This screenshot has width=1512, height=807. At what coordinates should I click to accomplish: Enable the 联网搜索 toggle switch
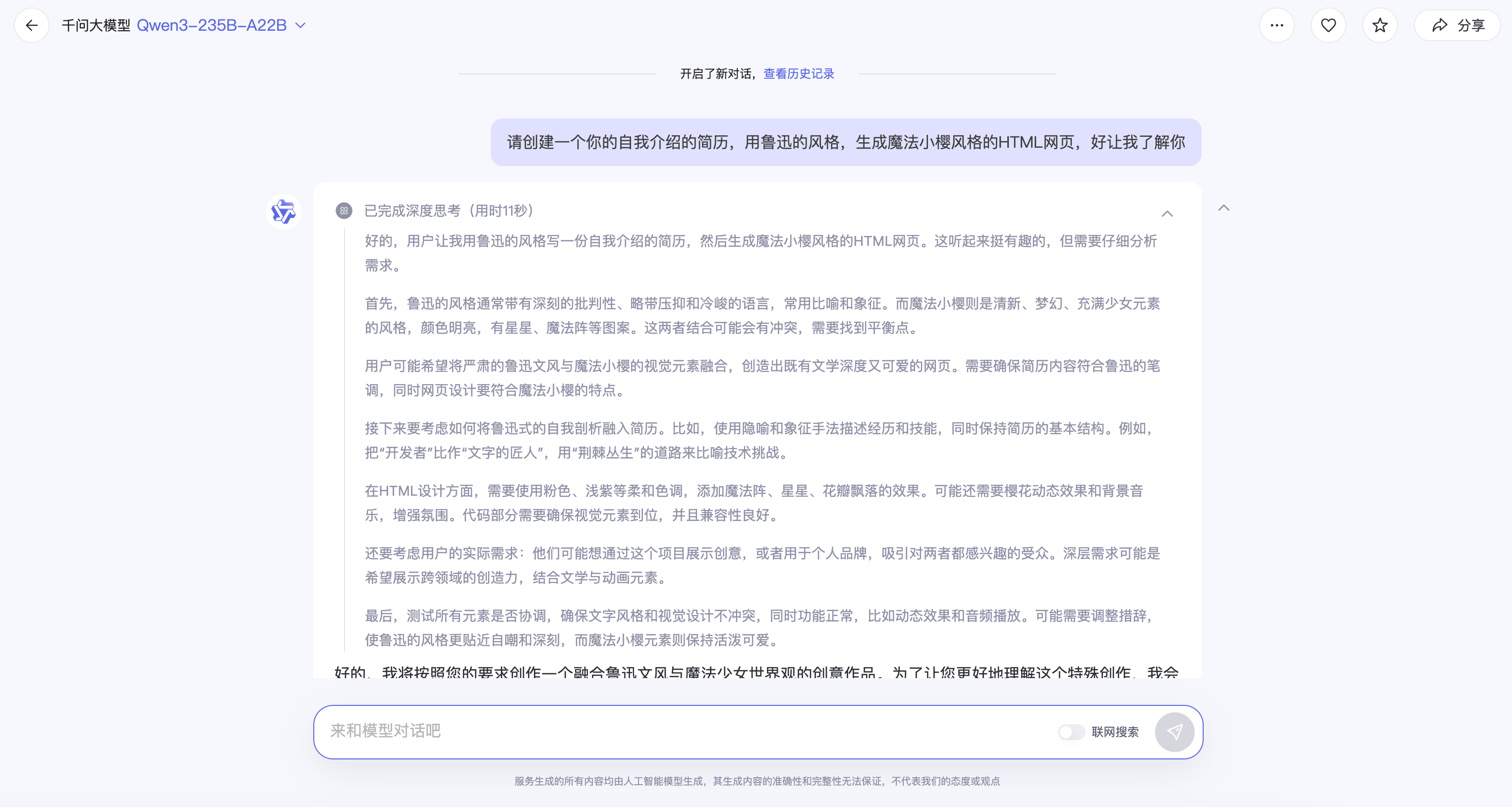pos(1071,732)
